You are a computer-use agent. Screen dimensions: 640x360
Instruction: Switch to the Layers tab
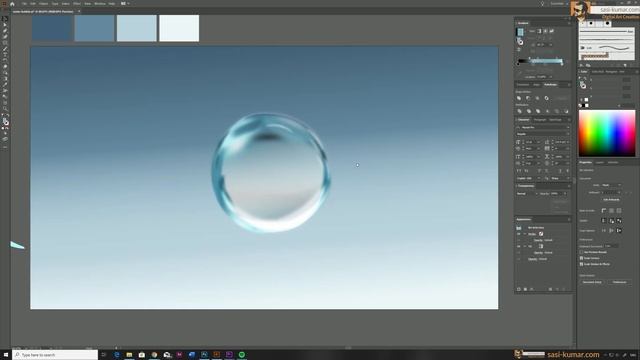(x=600, y=162)
